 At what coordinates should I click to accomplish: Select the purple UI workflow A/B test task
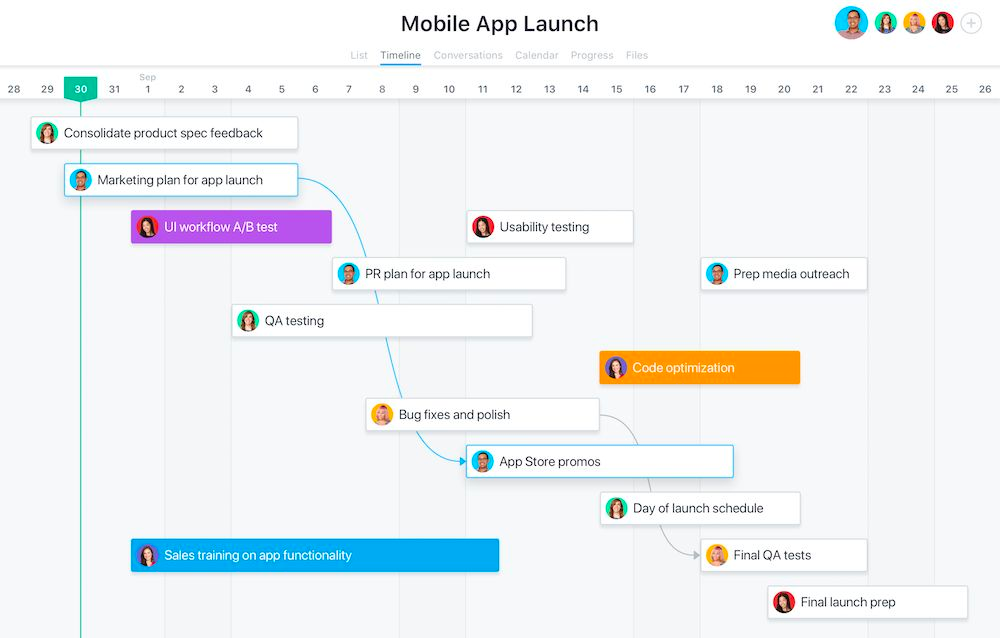(x=232, y=227)
